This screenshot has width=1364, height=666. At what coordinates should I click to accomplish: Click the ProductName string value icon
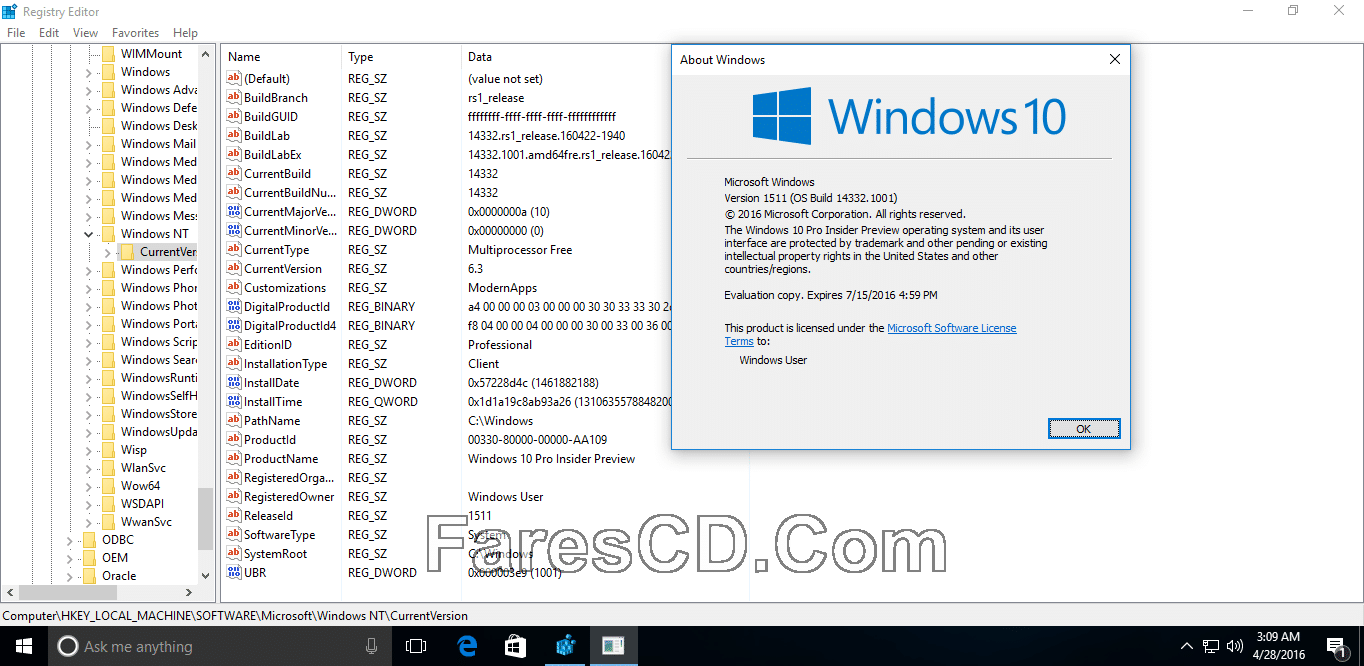pos(234,459)
